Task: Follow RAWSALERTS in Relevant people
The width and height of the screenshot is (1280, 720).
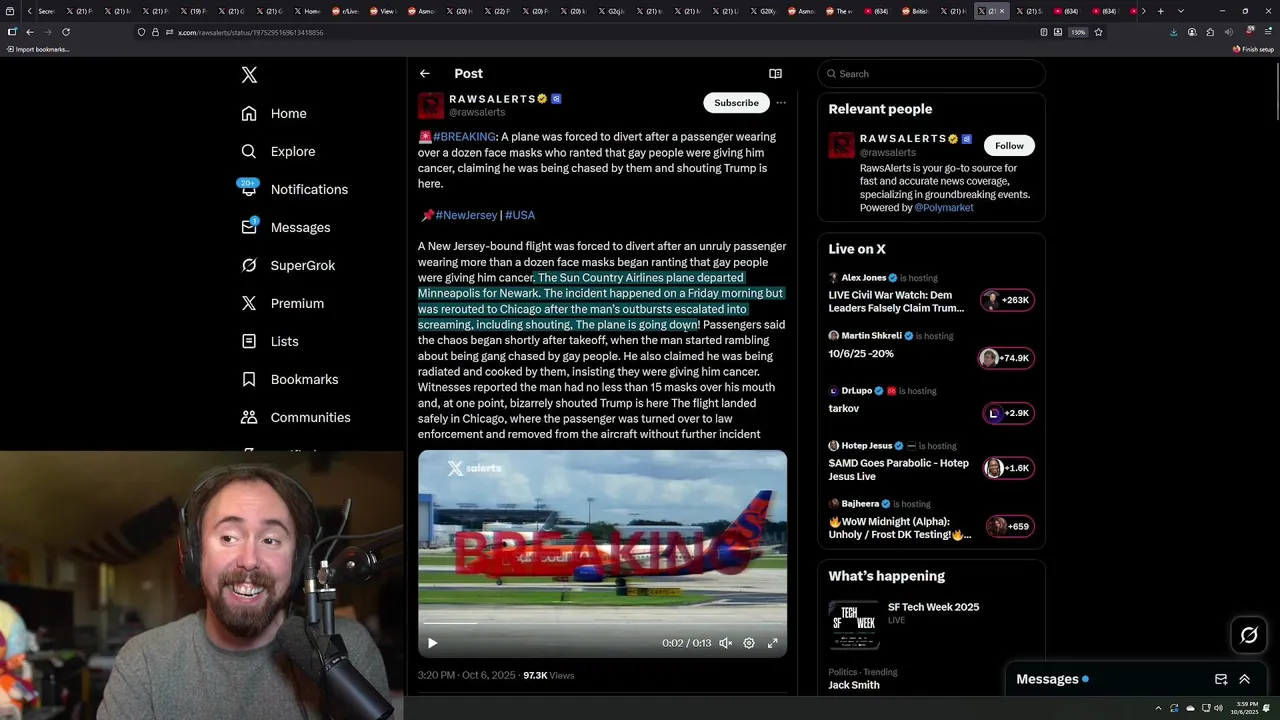Action: 1009,146
